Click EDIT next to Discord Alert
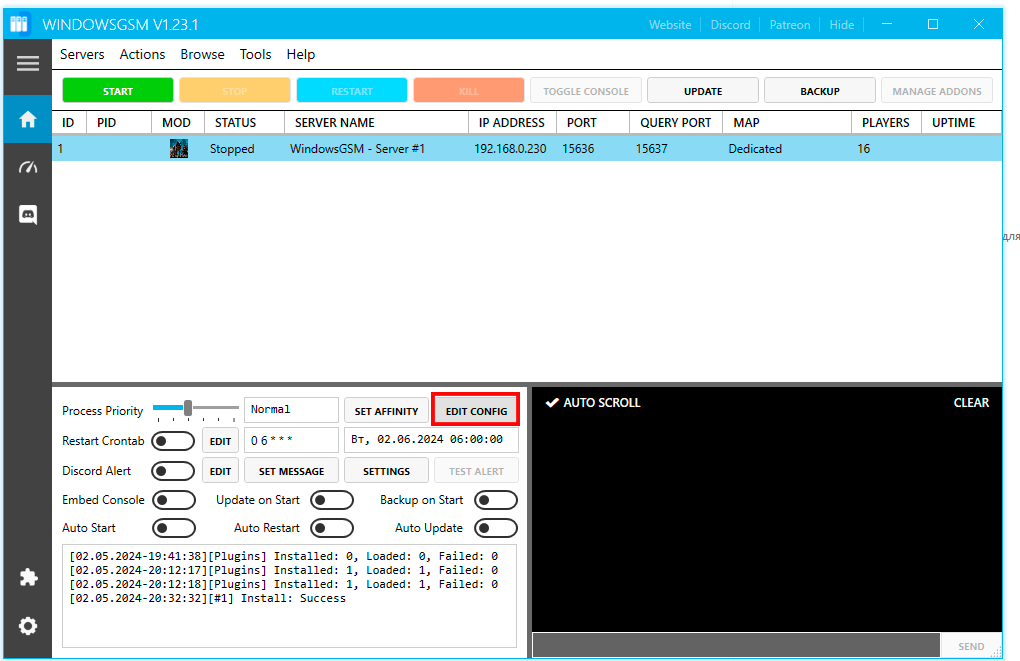This screenshot has height=661, width=1020. click(221, 471)
